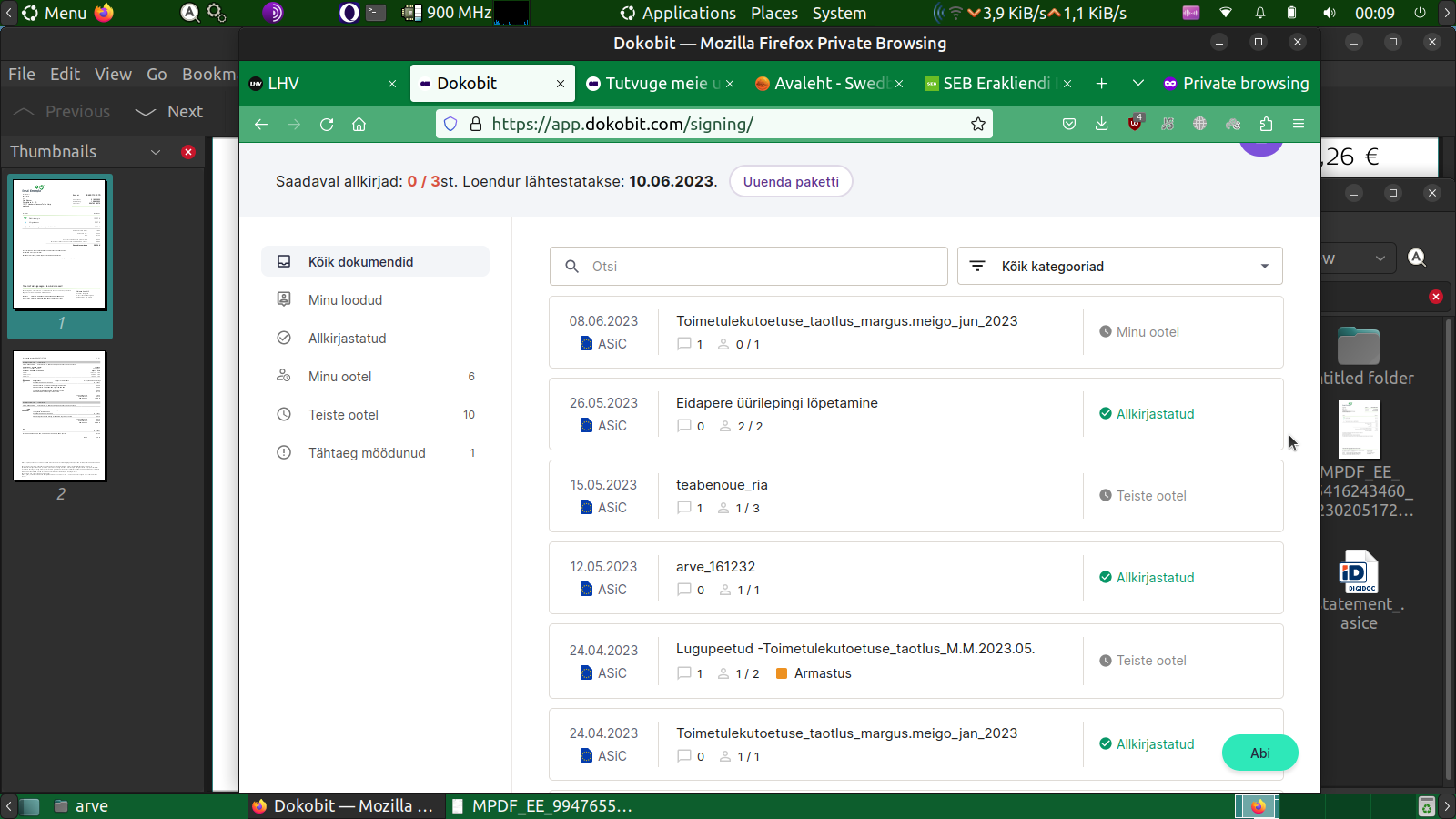Select page 2 thumbnail in document viewer

pos(60,416)
